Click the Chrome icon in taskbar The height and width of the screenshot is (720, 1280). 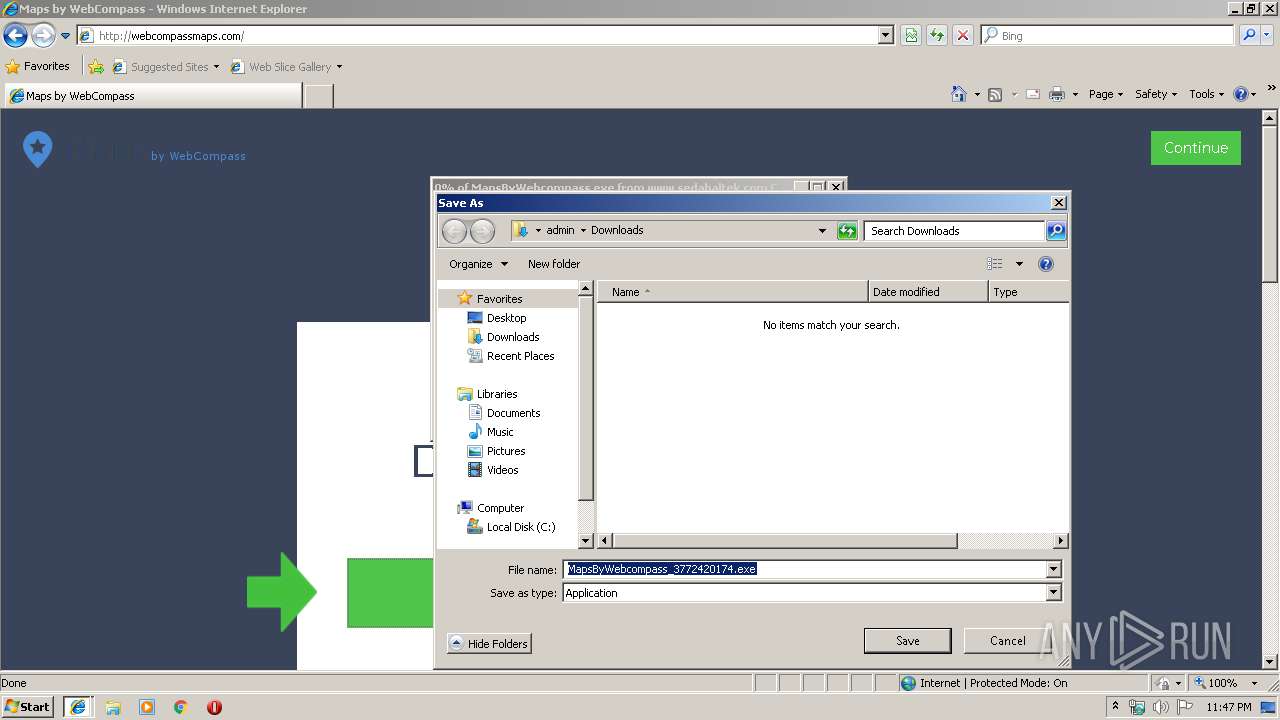(181, 707)
